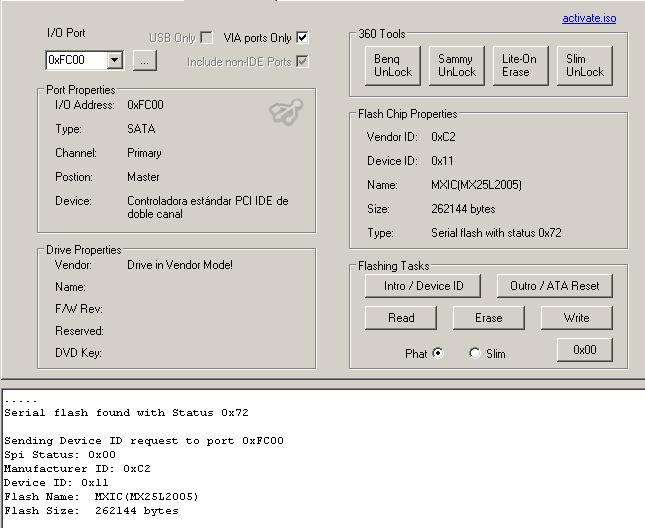Click the I/O Address value 0xFC00 in Port Properties
This screenshot has width=645, height=528.
(145, 105)
